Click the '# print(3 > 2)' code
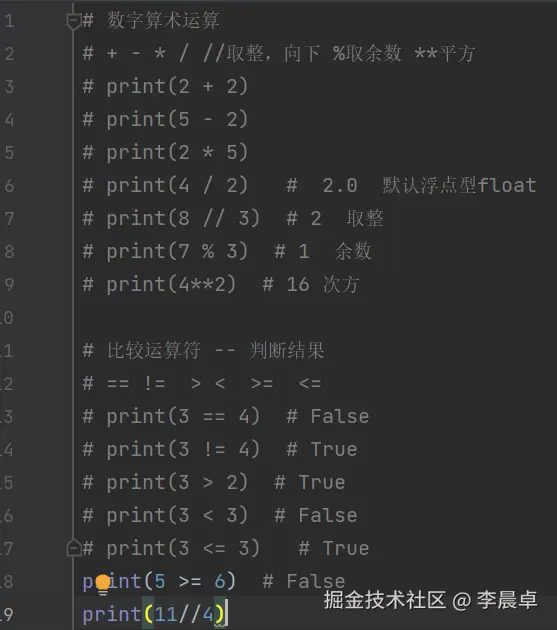Screen dimensions: 557x630 click(165, 482)
